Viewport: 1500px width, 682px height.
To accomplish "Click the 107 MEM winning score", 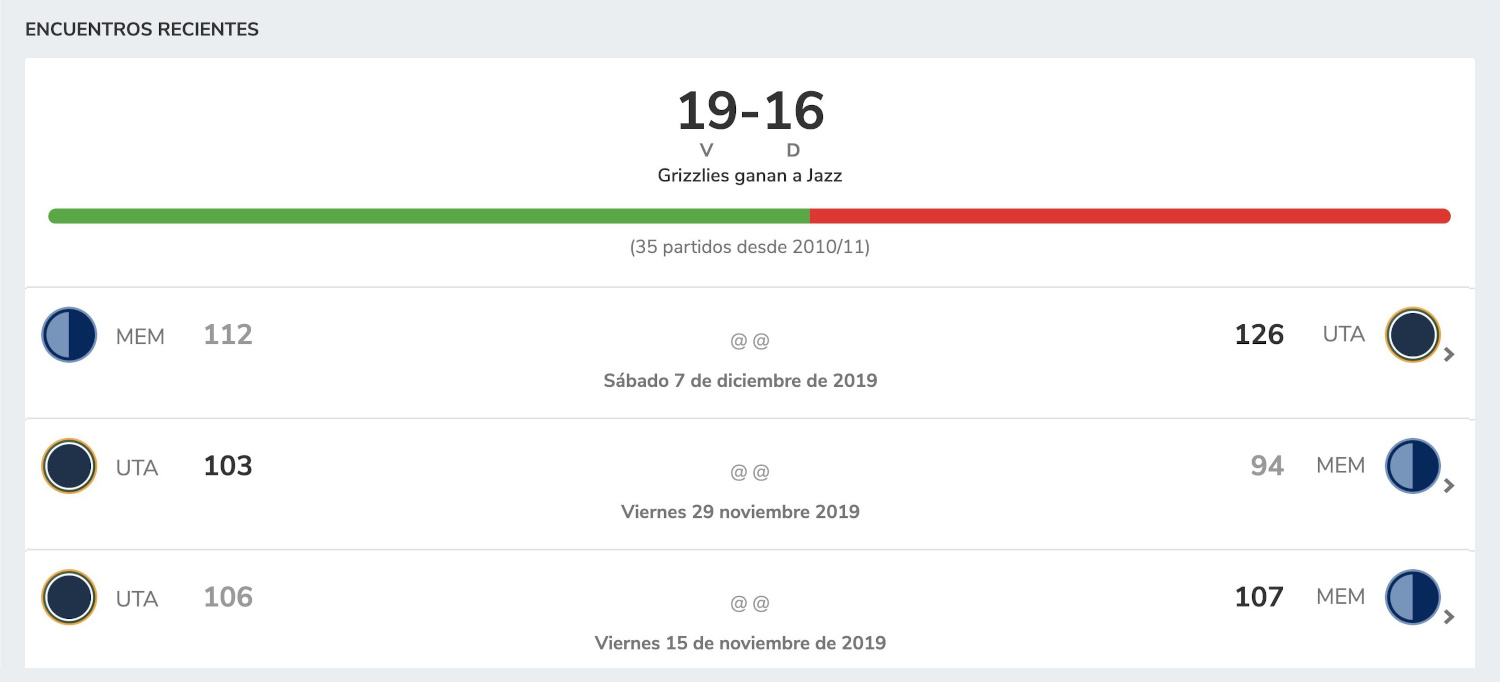I will 1259,597.
